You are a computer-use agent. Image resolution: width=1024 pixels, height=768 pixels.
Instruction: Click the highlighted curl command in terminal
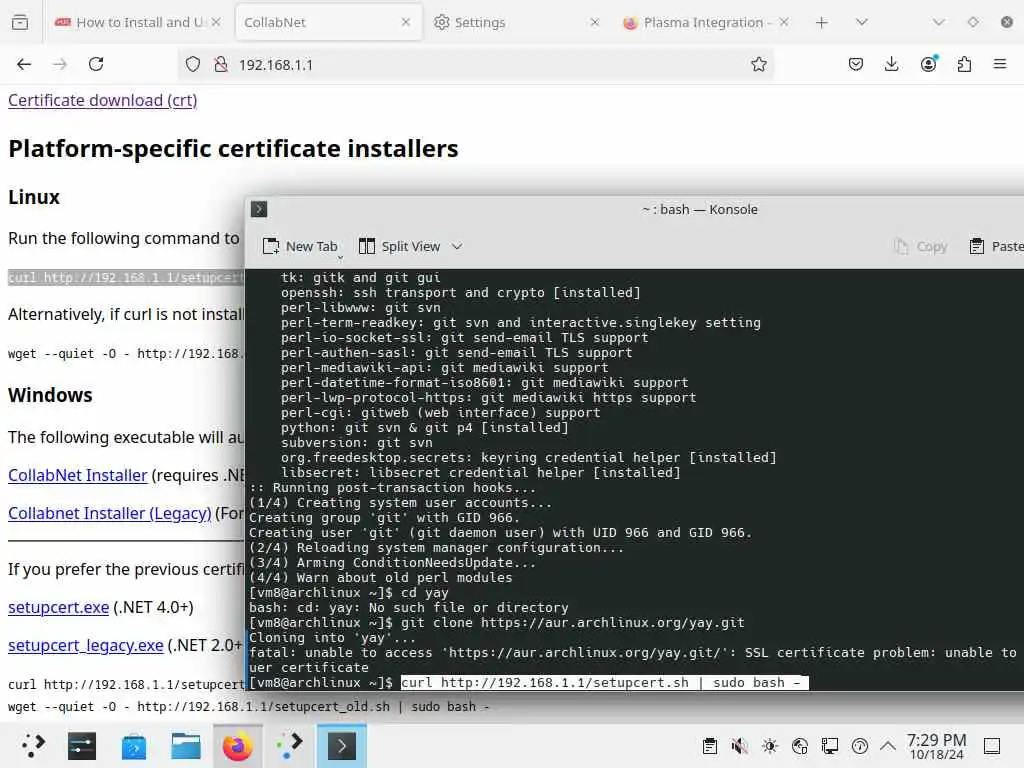click(x=604, y=682)
